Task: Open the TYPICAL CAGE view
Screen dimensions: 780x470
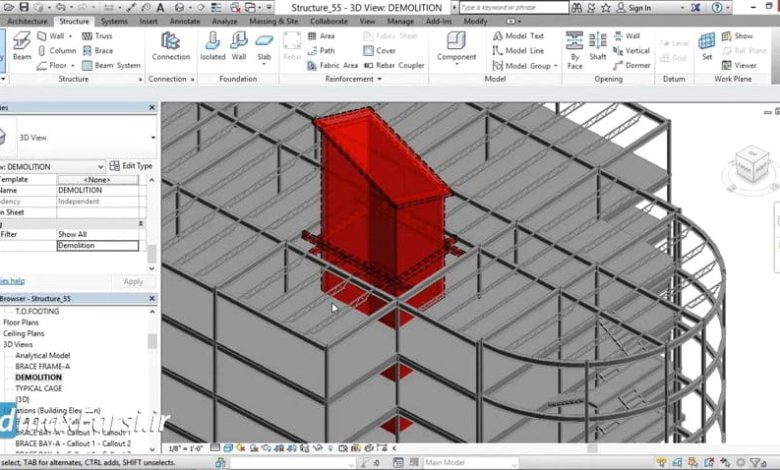Action: coord(39,388)
